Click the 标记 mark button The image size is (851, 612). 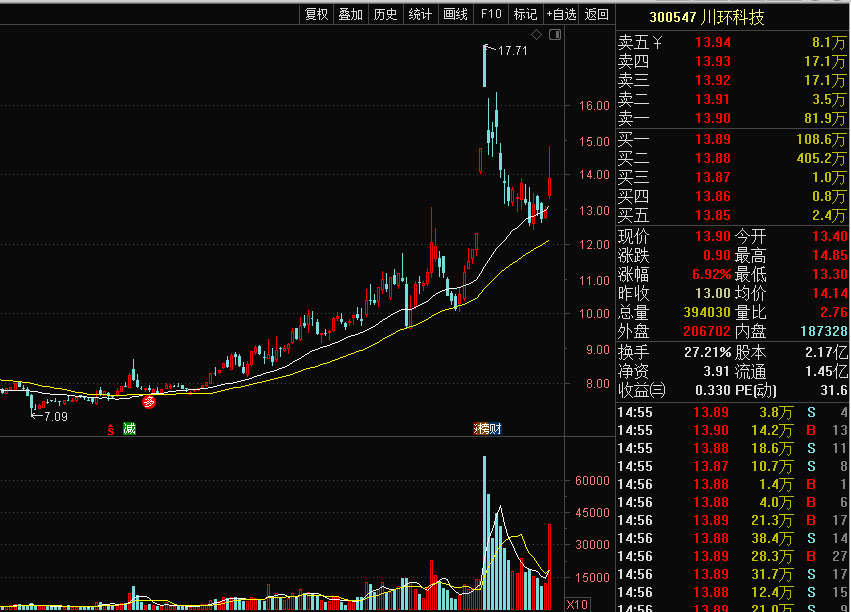click(525, 14)
